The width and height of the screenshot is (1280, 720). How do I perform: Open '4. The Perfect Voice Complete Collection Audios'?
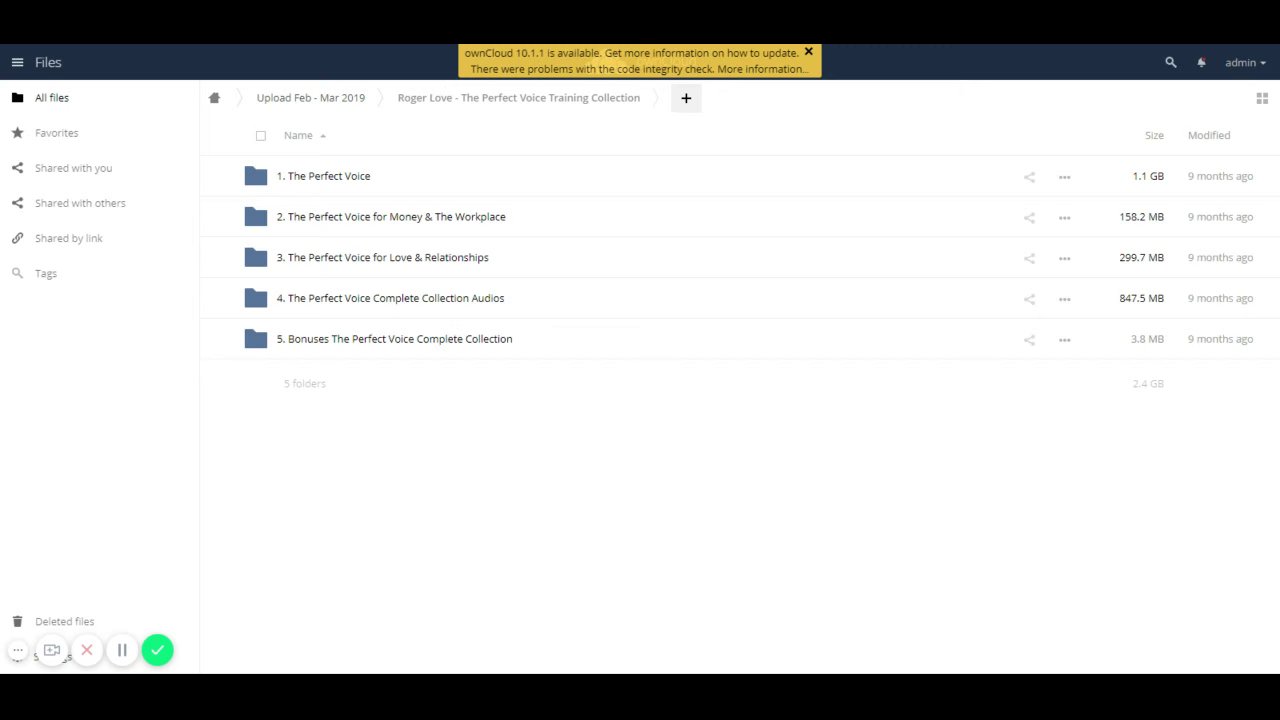click(x=390, y=298)
